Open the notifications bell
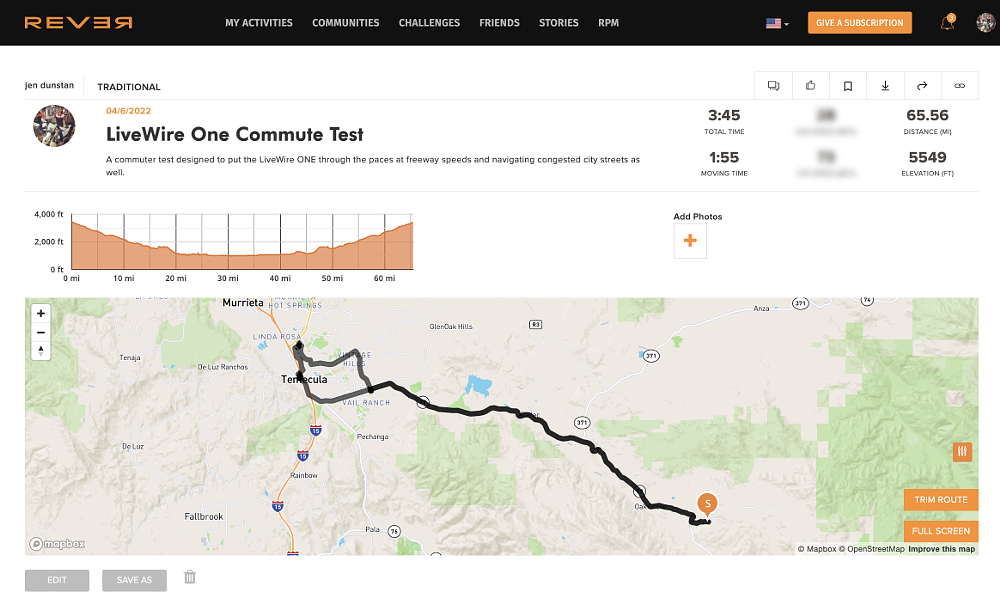 [x=947, y=23]
